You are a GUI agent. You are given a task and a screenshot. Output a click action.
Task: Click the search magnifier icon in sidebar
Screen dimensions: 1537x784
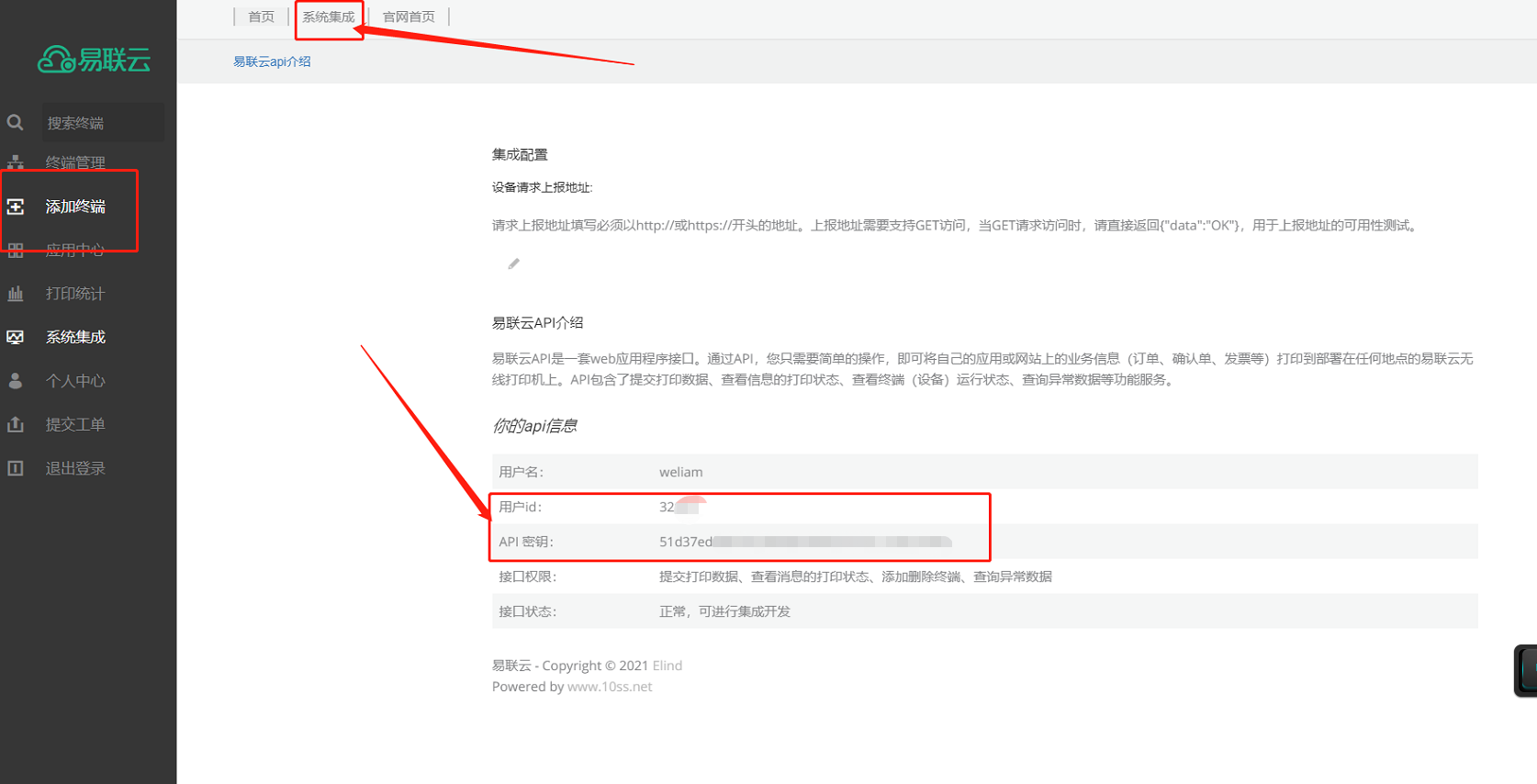tap(16, 122)
